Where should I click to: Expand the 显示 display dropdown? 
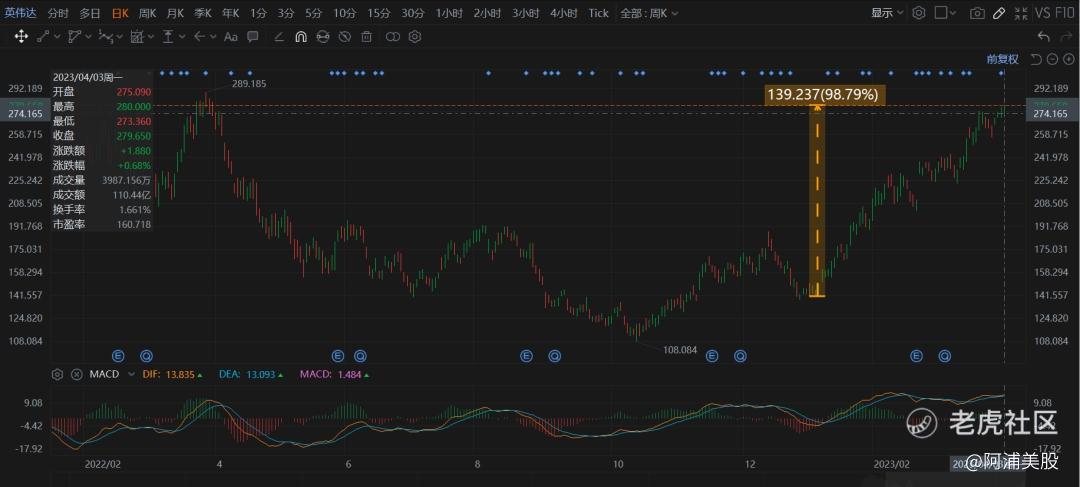[886, 13]
